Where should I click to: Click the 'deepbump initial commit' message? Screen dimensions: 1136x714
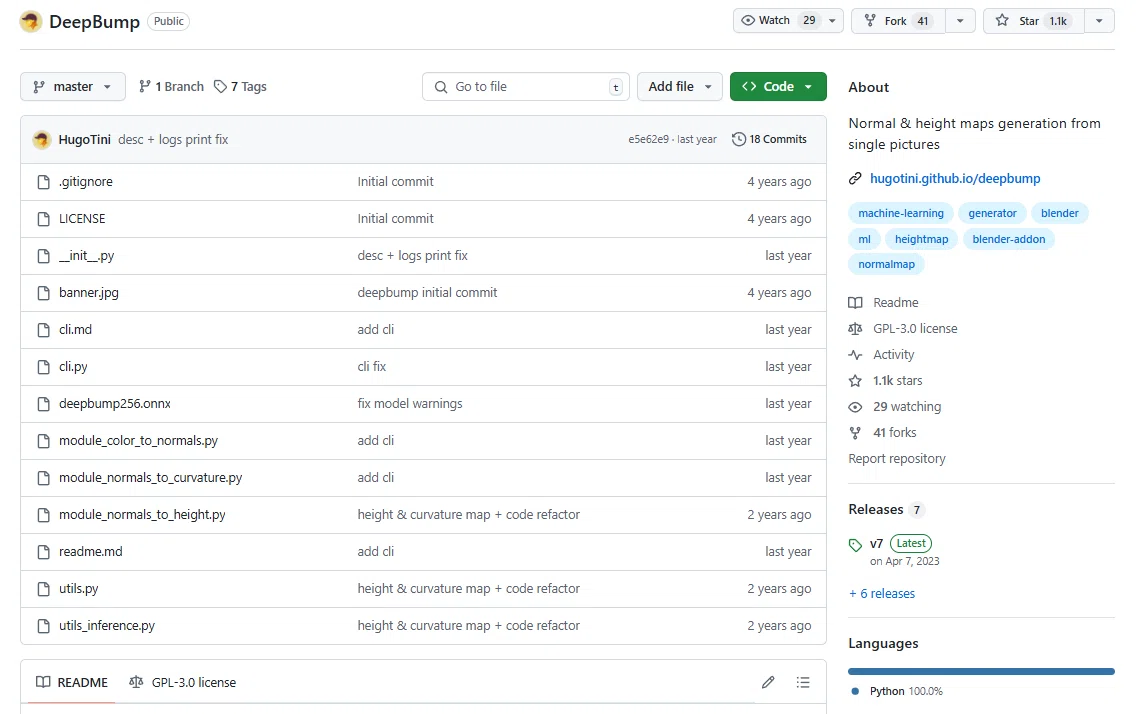click(427, 293)
